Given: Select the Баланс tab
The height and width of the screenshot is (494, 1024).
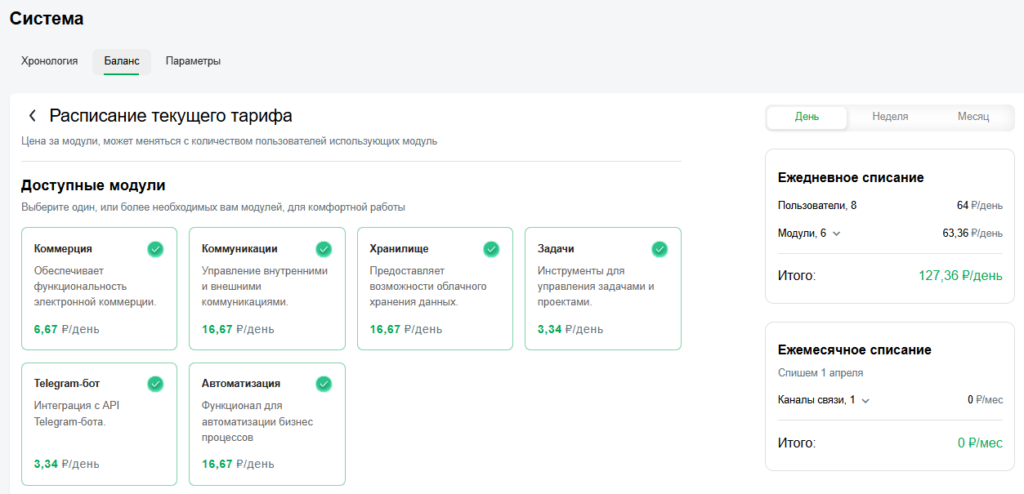Looking at the screenshot, I should [122, 61].
